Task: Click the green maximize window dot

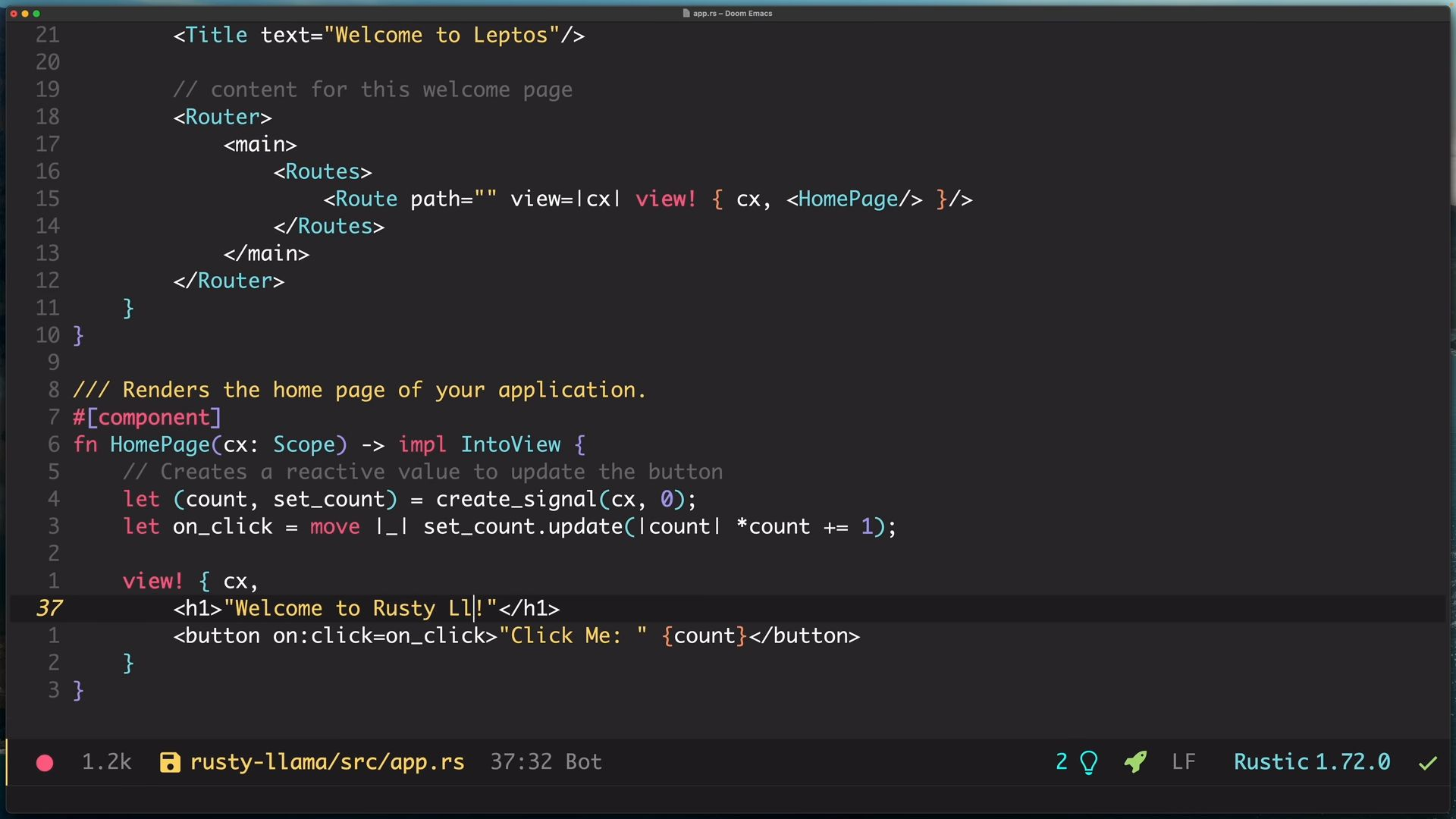Action: tap(36, 14)
